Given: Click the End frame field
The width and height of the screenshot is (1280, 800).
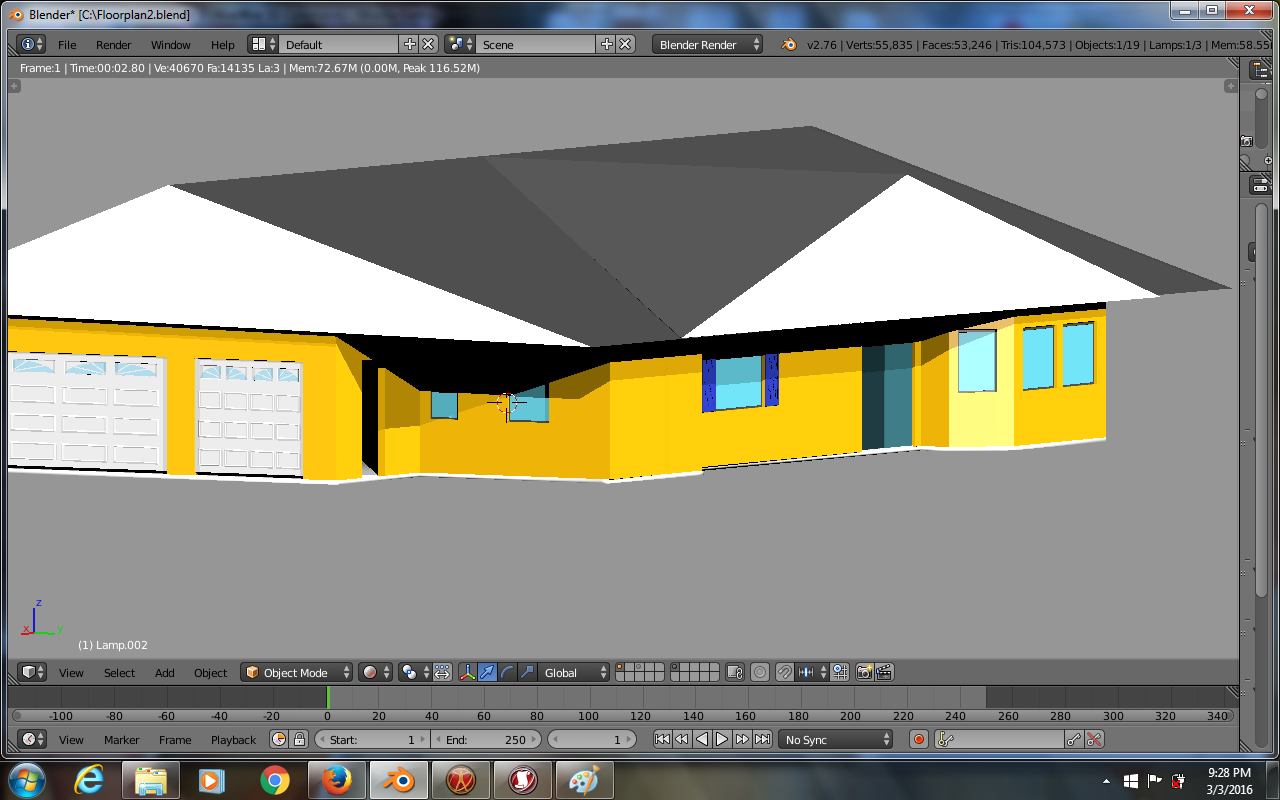Looking at the screenshot, I should (x=486, y=739).
